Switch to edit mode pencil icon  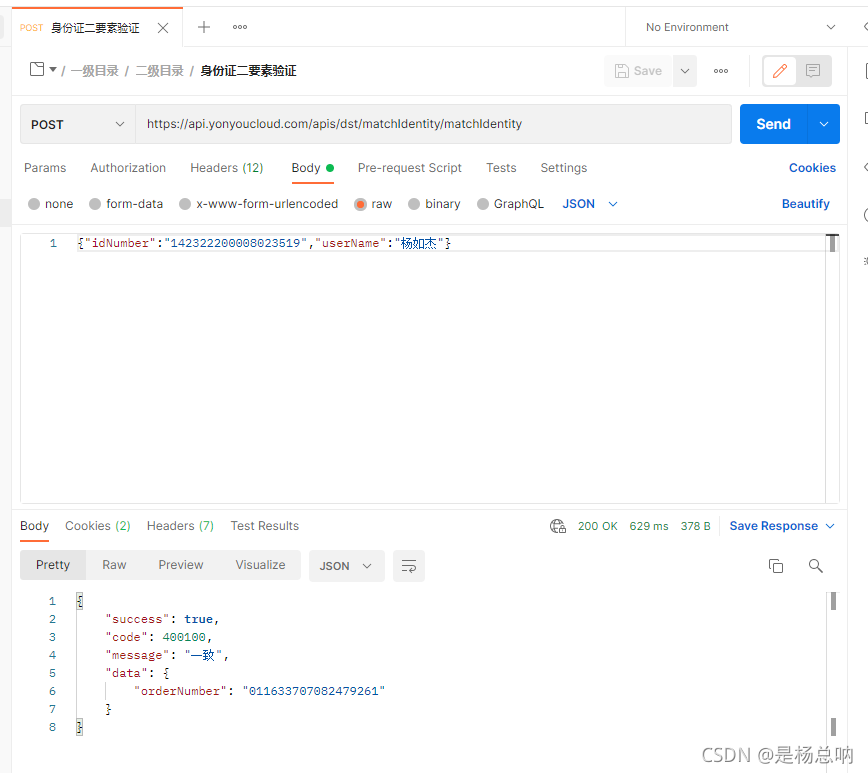(x=780, y=71)
